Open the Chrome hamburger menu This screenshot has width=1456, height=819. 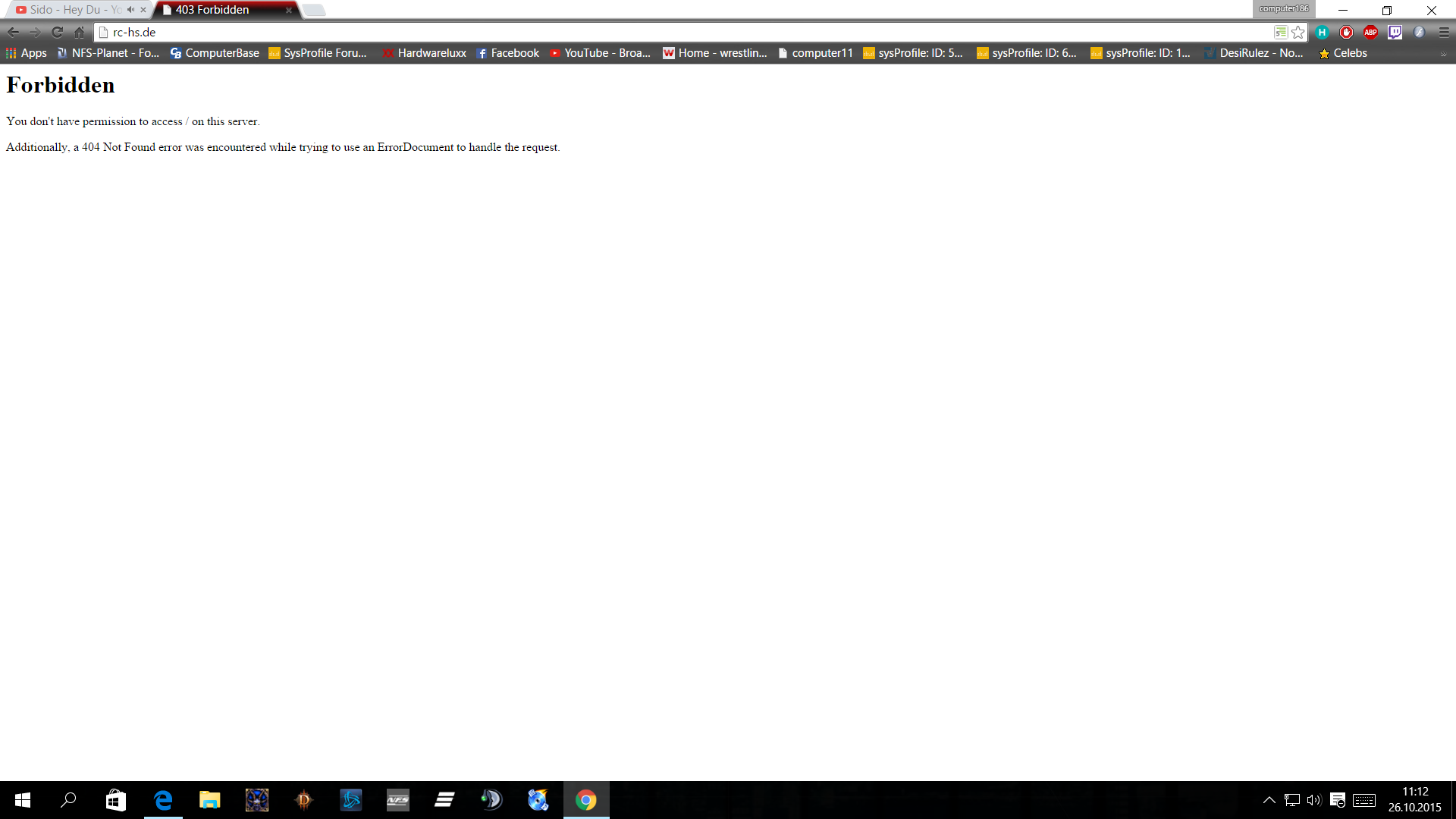click(x=1444, y=32)
